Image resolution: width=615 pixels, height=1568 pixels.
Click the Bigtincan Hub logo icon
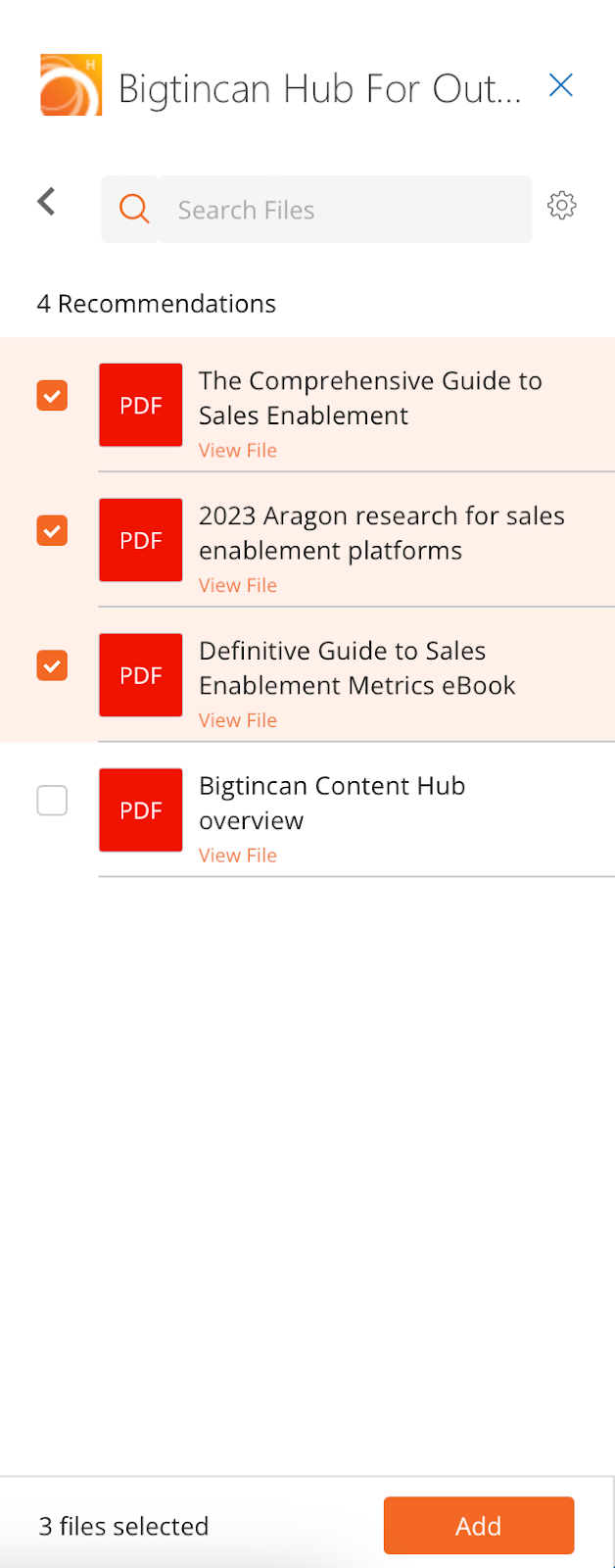pos(71,85)
